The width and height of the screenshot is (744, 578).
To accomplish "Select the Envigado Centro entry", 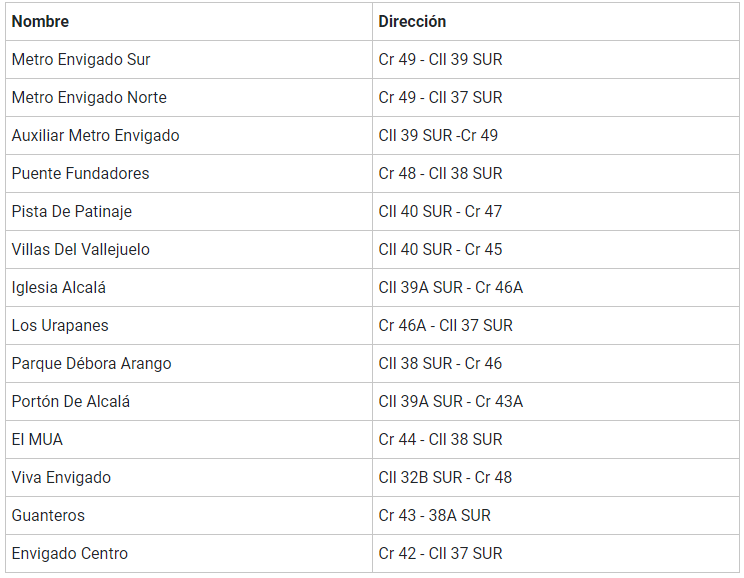I will coord(69,554).
